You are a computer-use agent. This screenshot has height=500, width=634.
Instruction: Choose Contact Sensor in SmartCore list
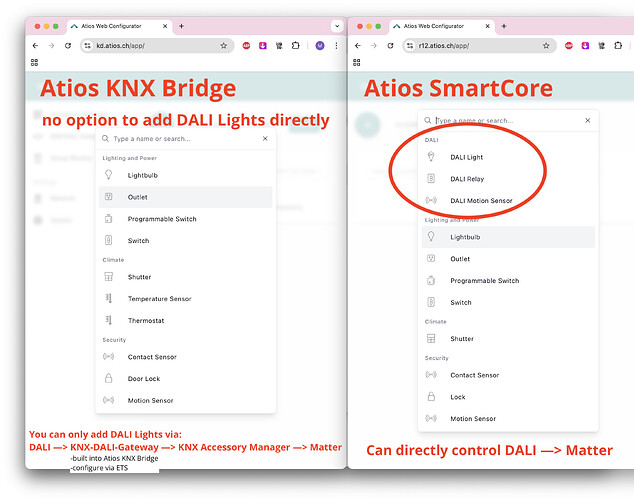[x=508, y=375]
